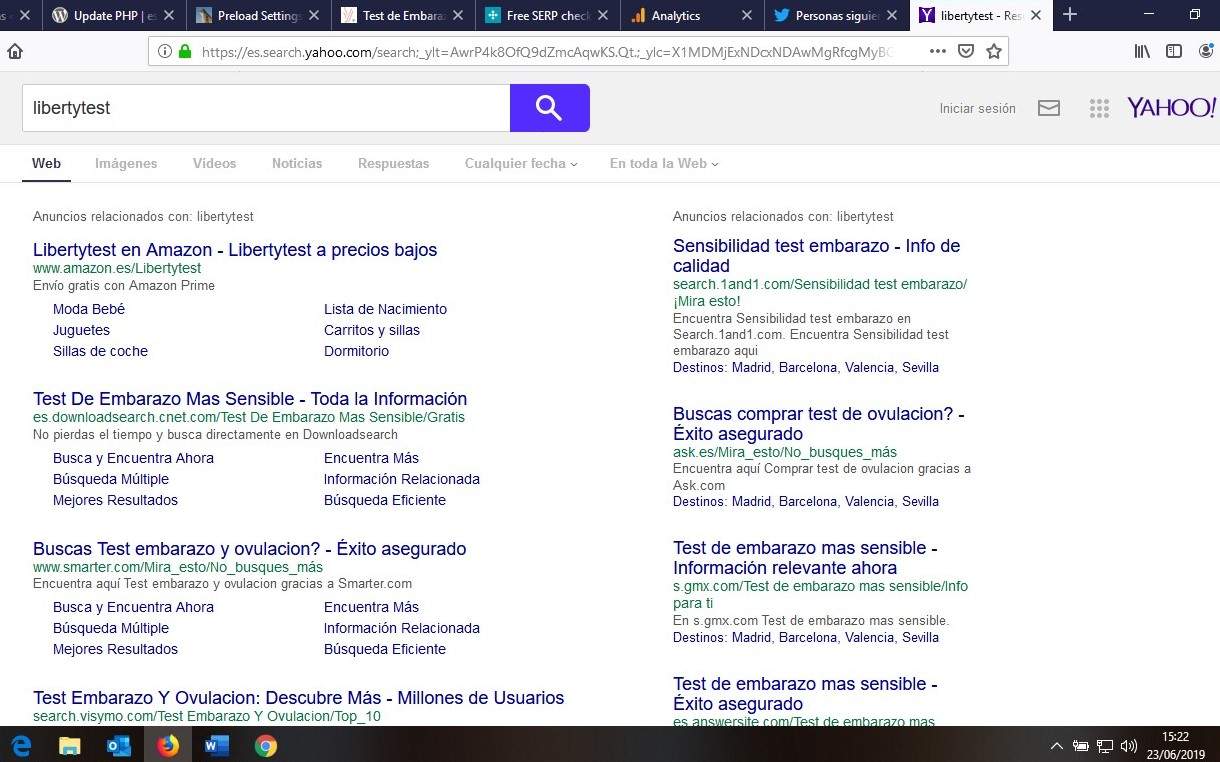The height and width of the screenshot is (762, 1220).
Task: Click the 'Dormitorio' Amazon sublink
Action: coord(356,351)
